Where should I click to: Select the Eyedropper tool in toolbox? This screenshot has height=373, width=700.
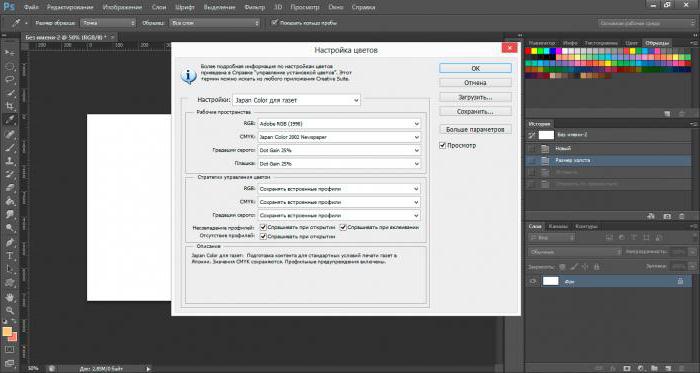pos(10,120)
